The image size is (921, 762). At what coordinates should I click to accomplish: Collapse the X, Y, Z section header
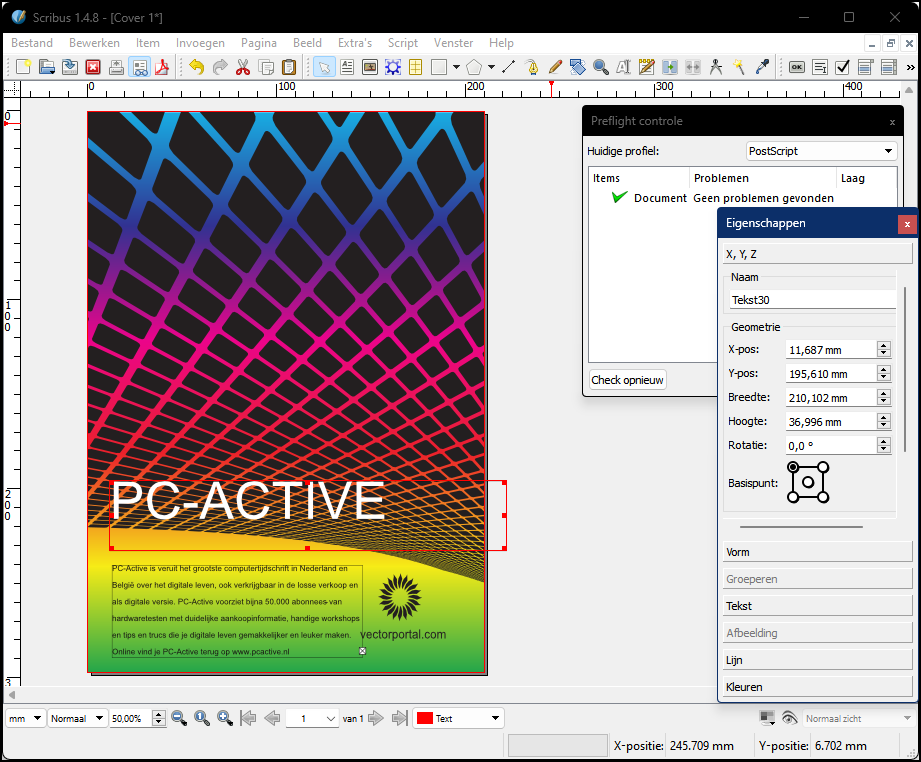pos(817,254)
